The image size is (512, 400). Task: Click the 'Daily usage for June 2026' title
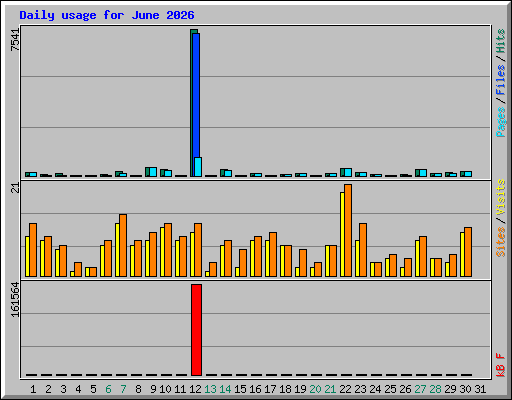(x=107, y=15)
